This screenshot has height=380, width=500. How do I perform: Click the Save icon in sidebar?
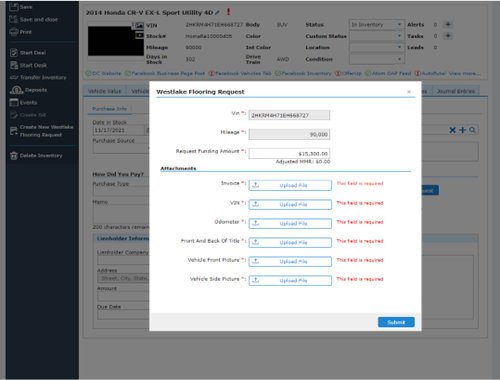(x=14, y=7)
